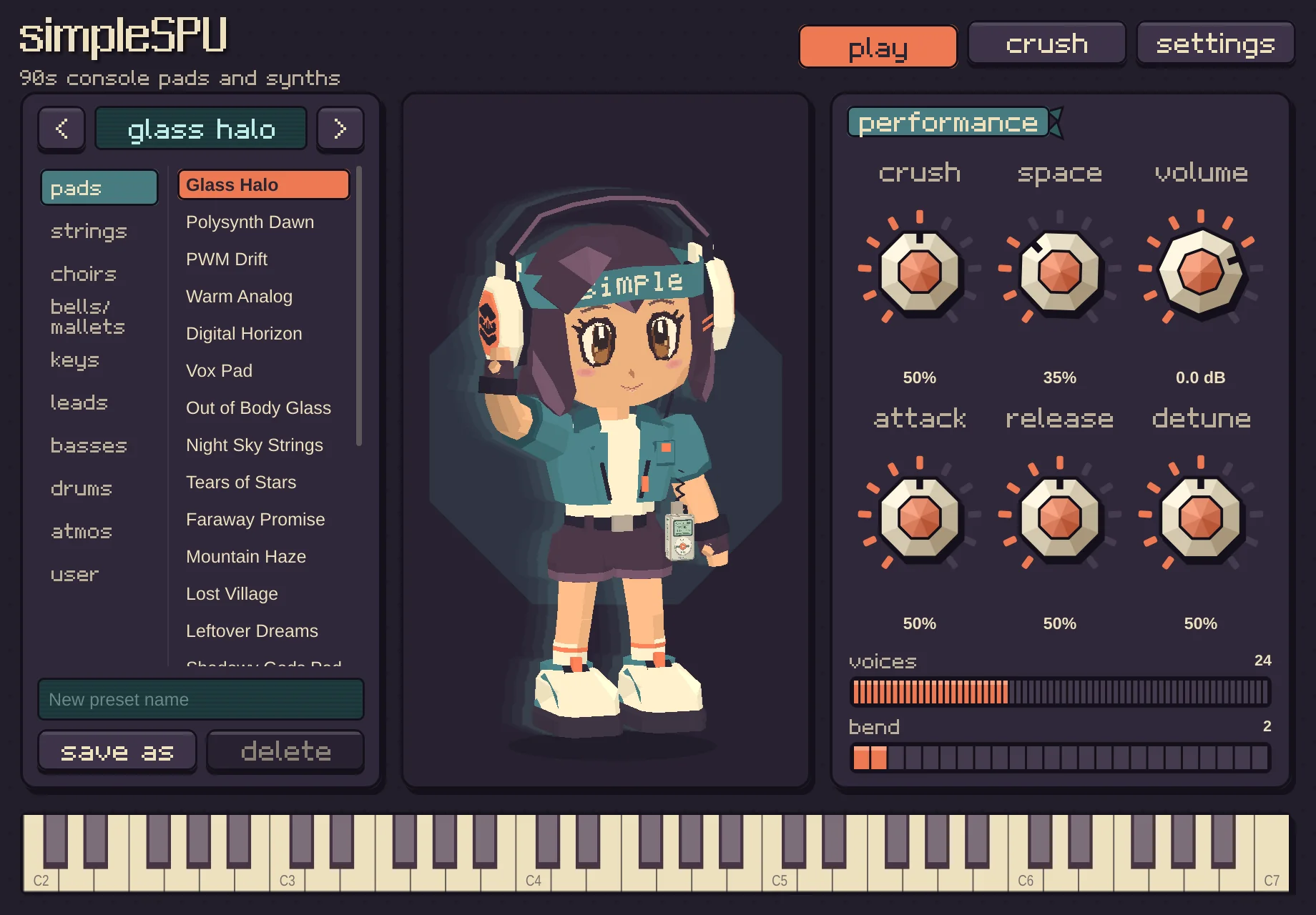Switch to the crush tab
This screenshot has height=915, width=1316.
coord(1046,44)
